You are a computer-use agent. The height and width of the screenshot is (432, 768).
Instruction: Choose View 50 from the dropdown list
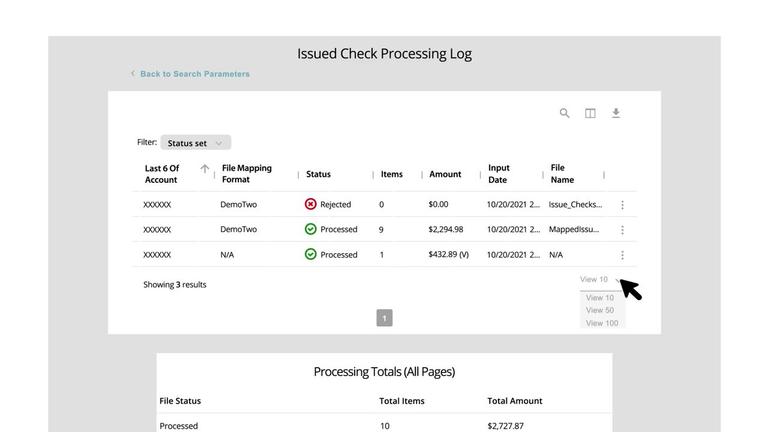pyautogui.click(x=600, y=310)
